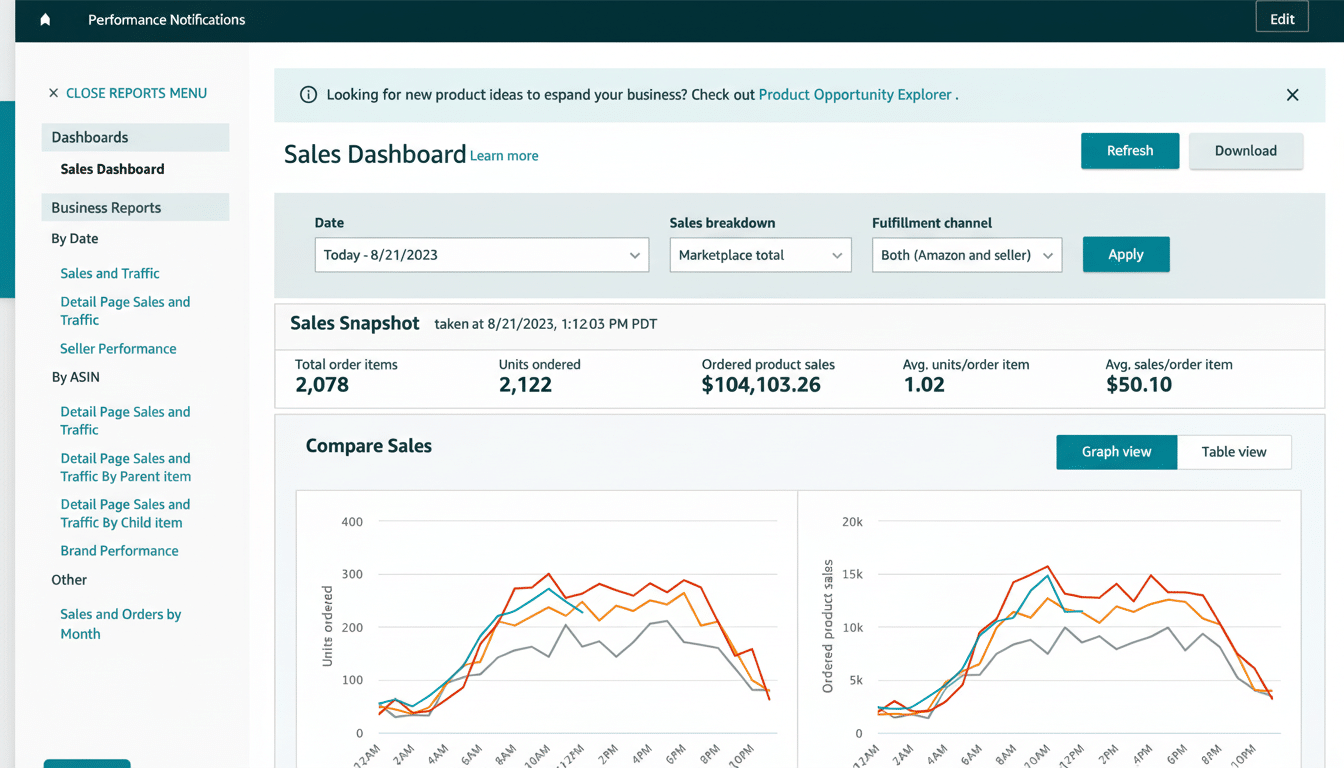Viewport: 1344px width, 768px height.
Task: Select Graph view in the Compare Sales panel
Action: tap(1116, 452)
